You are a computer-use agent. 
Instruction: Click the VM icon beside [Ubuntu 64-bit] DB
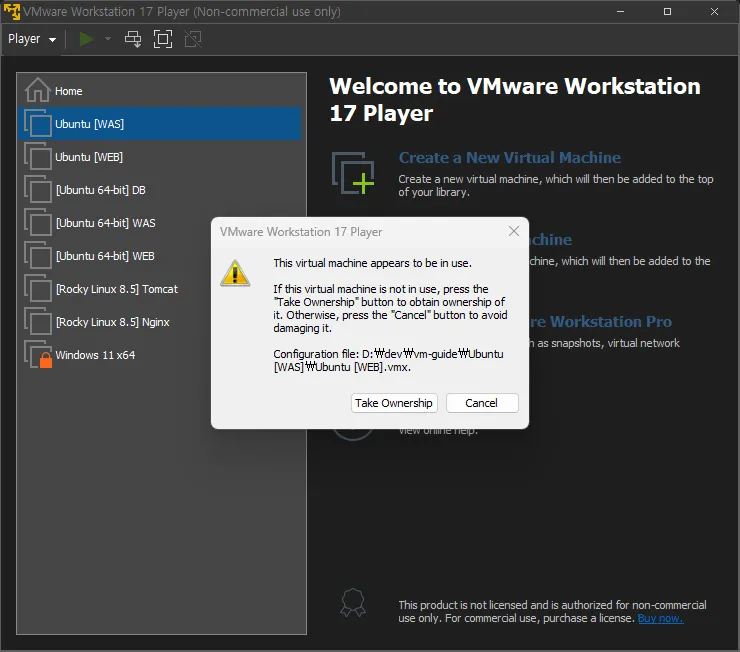[38, 190]
